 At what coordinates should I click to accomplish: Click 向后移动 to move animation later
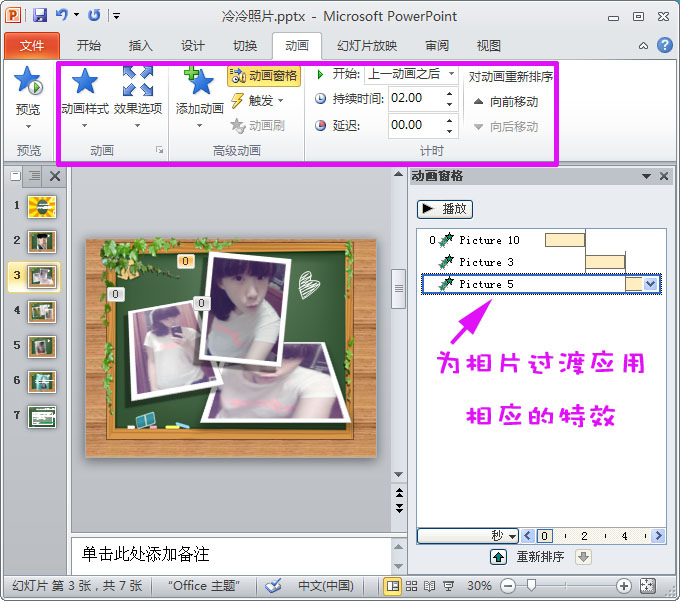506,127
